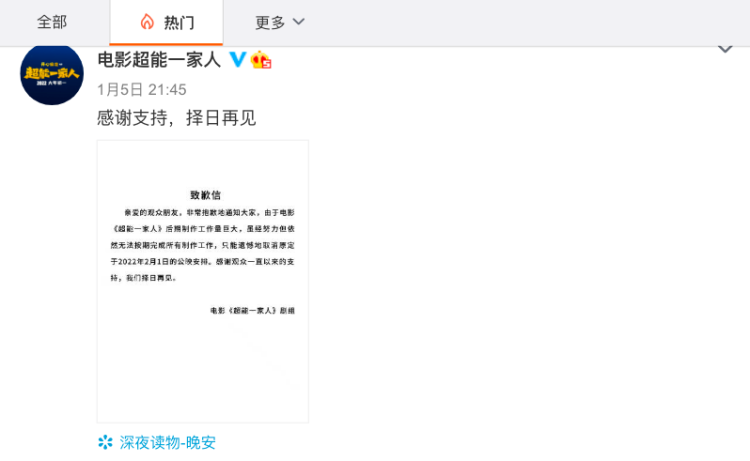
Task: Click the blue snowflake icon before 深夜读物
Action: coord(105,442)
